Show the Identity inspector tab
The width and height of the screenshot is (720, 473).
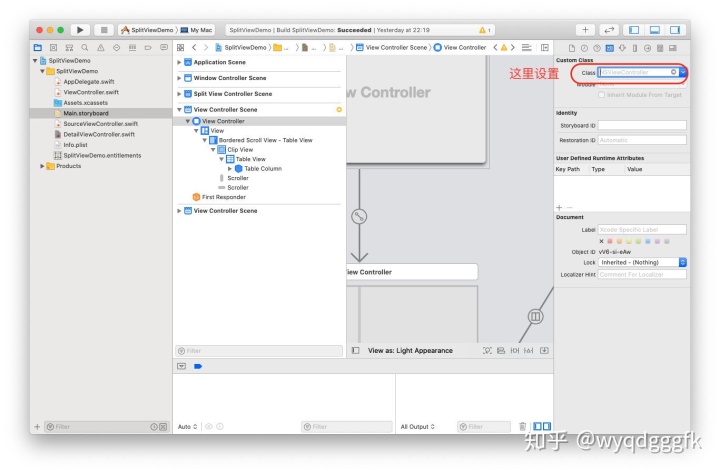pos(609,48)
